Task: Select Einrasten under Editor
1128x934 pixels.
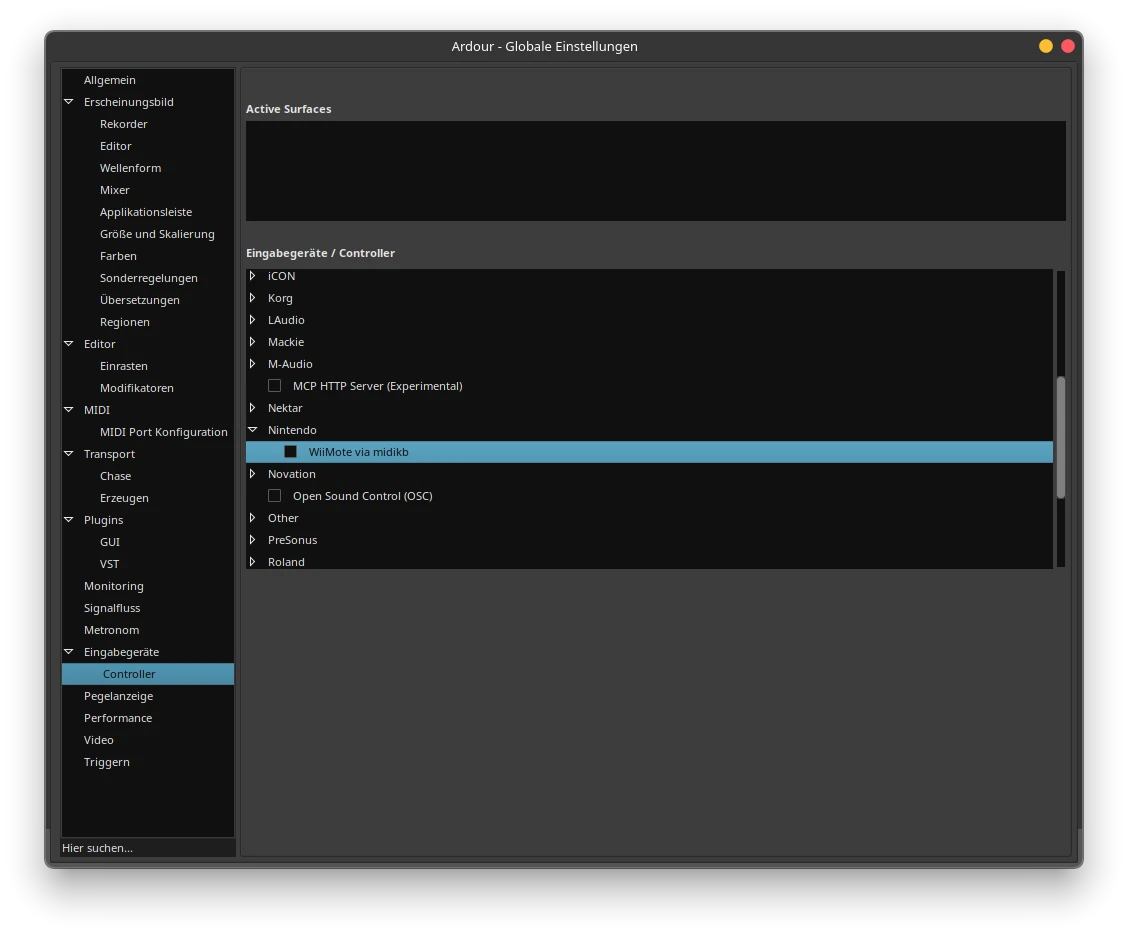Action: pyautogui.click(x=124, y=366)
